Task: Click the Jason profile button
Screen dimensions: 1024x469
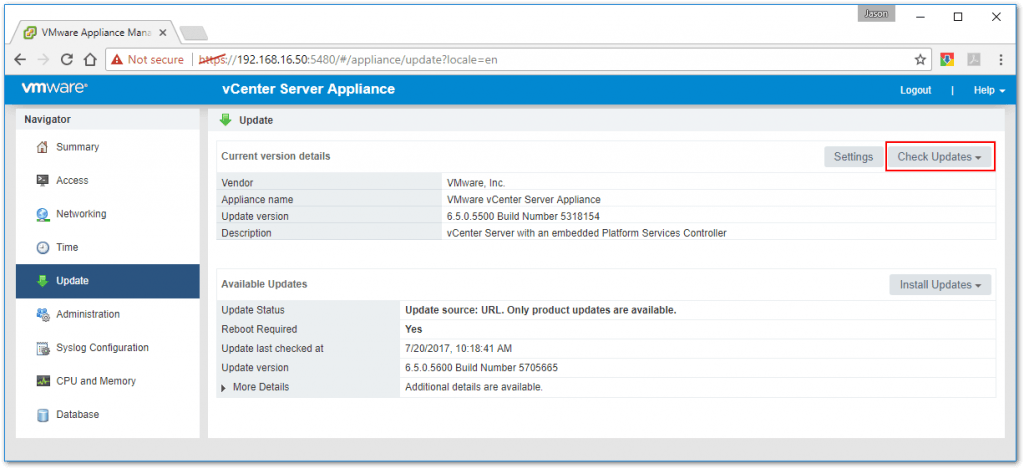Action: [x=876, y=14]
